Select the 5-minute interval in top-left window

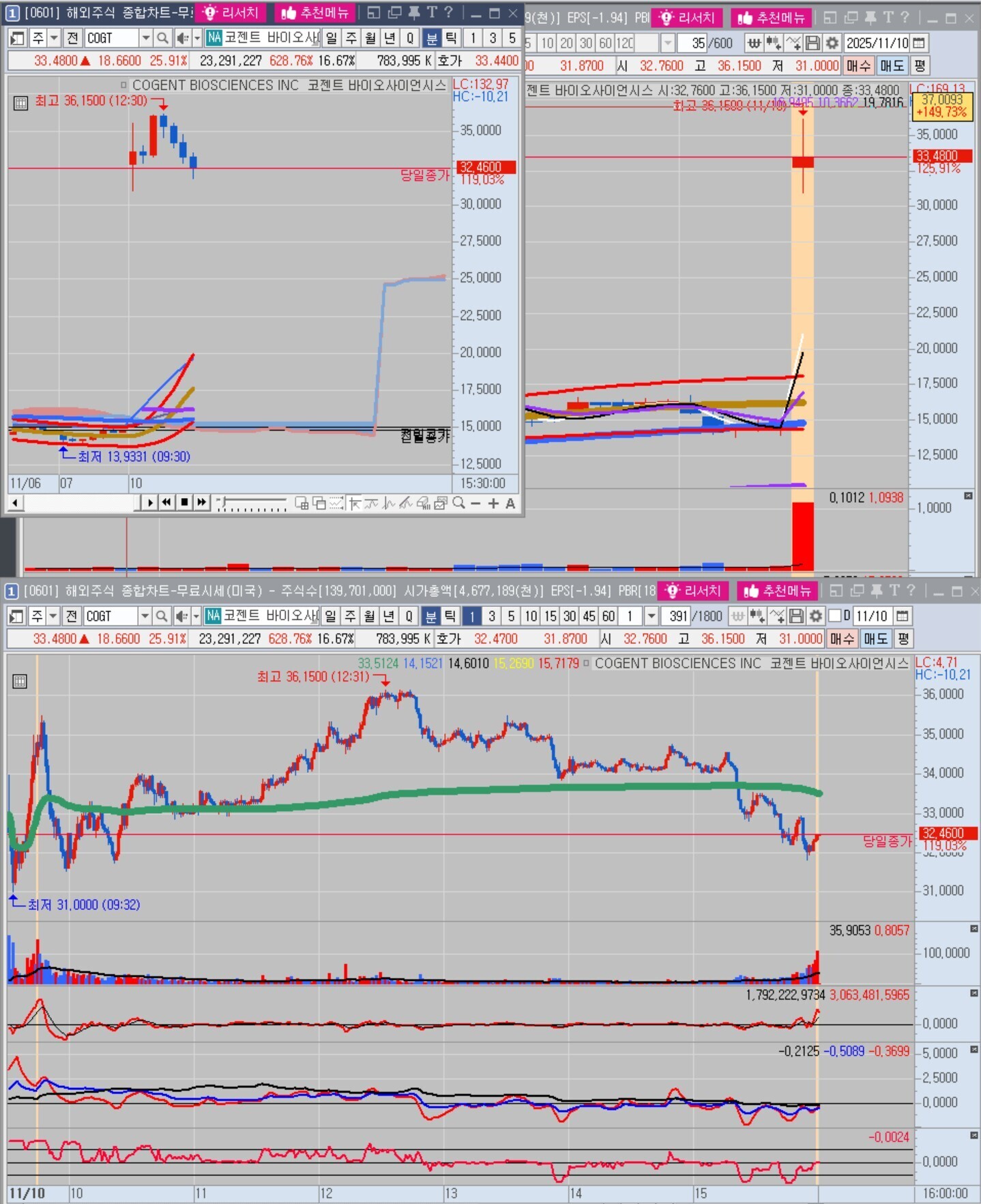[512, 38]
